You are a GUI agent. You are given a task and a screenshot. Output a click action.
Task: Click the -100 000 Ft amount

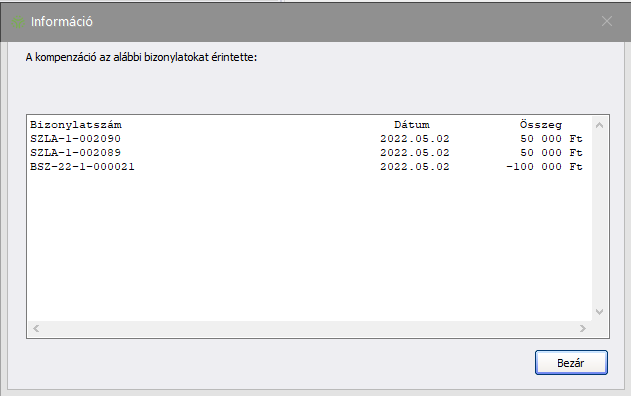click(544, 167)
